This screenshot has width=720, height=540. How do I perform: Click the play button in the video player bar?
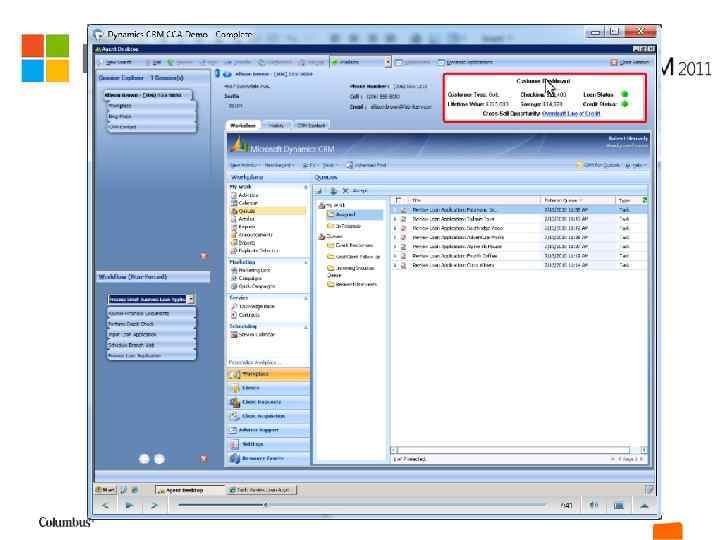coord(129,506)
